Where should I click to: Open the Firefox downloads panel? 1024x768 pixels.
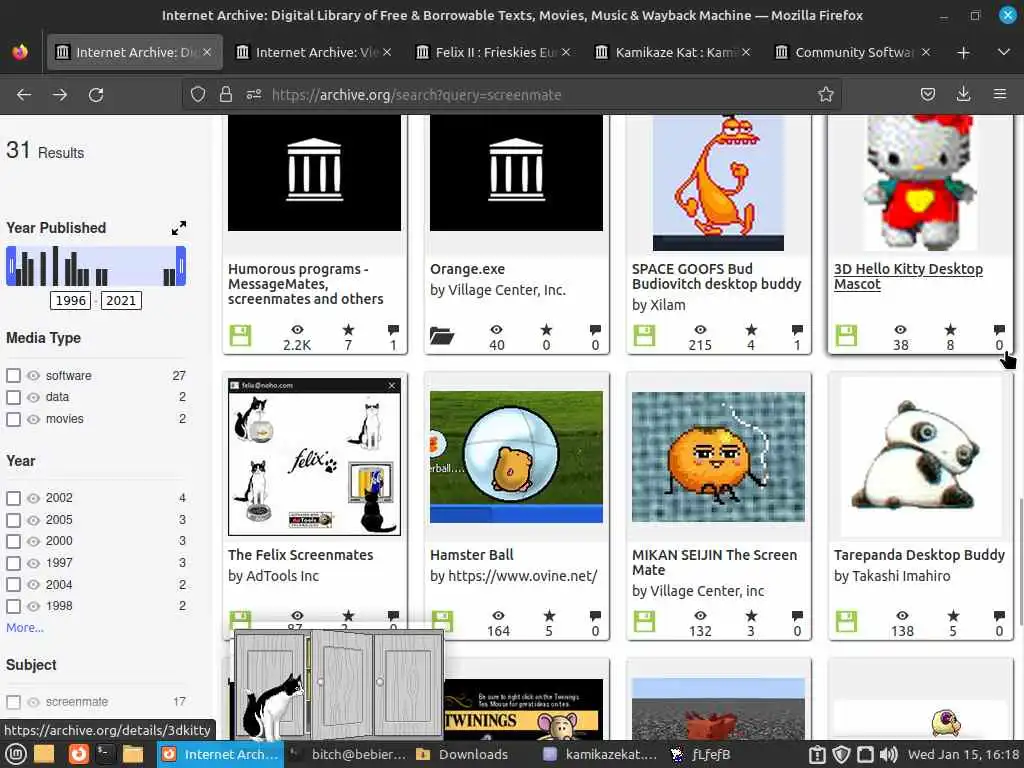click(963, 95)
